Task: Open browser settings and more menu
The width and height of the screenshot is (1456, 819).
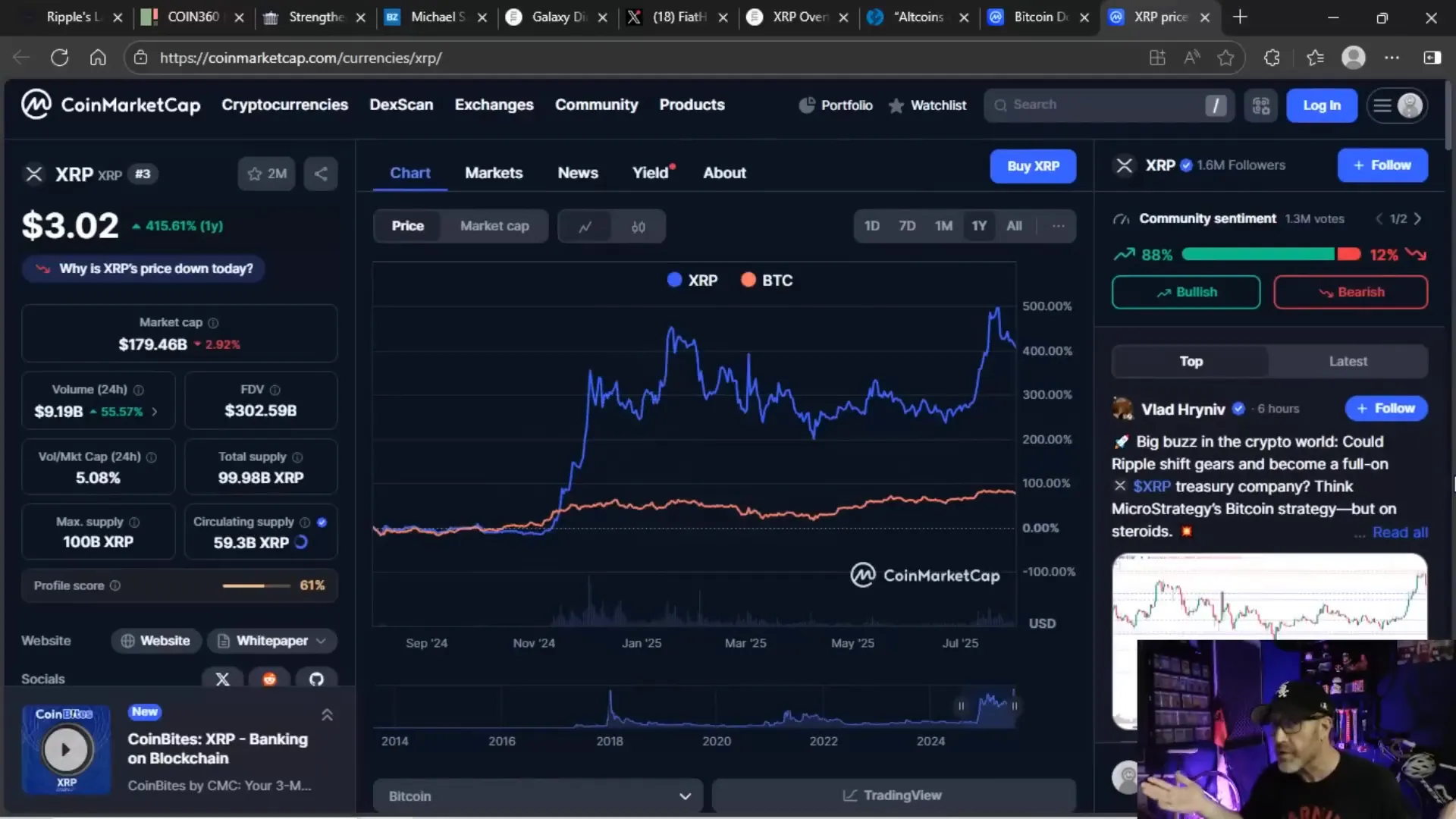Action: (x=1392, y=58)
